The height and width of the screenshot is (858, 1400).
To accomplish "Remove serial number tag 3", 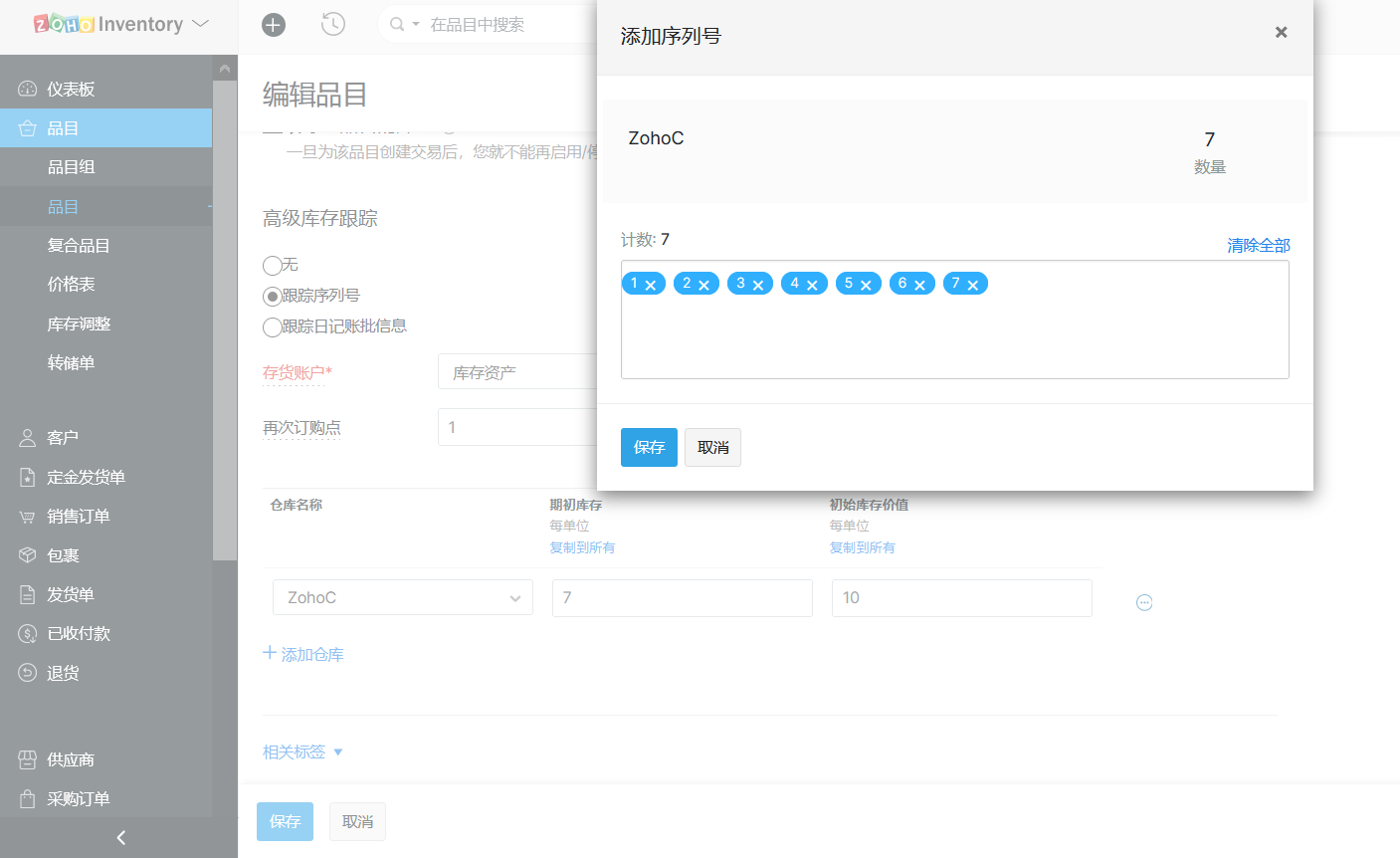I will pos(758,286).
